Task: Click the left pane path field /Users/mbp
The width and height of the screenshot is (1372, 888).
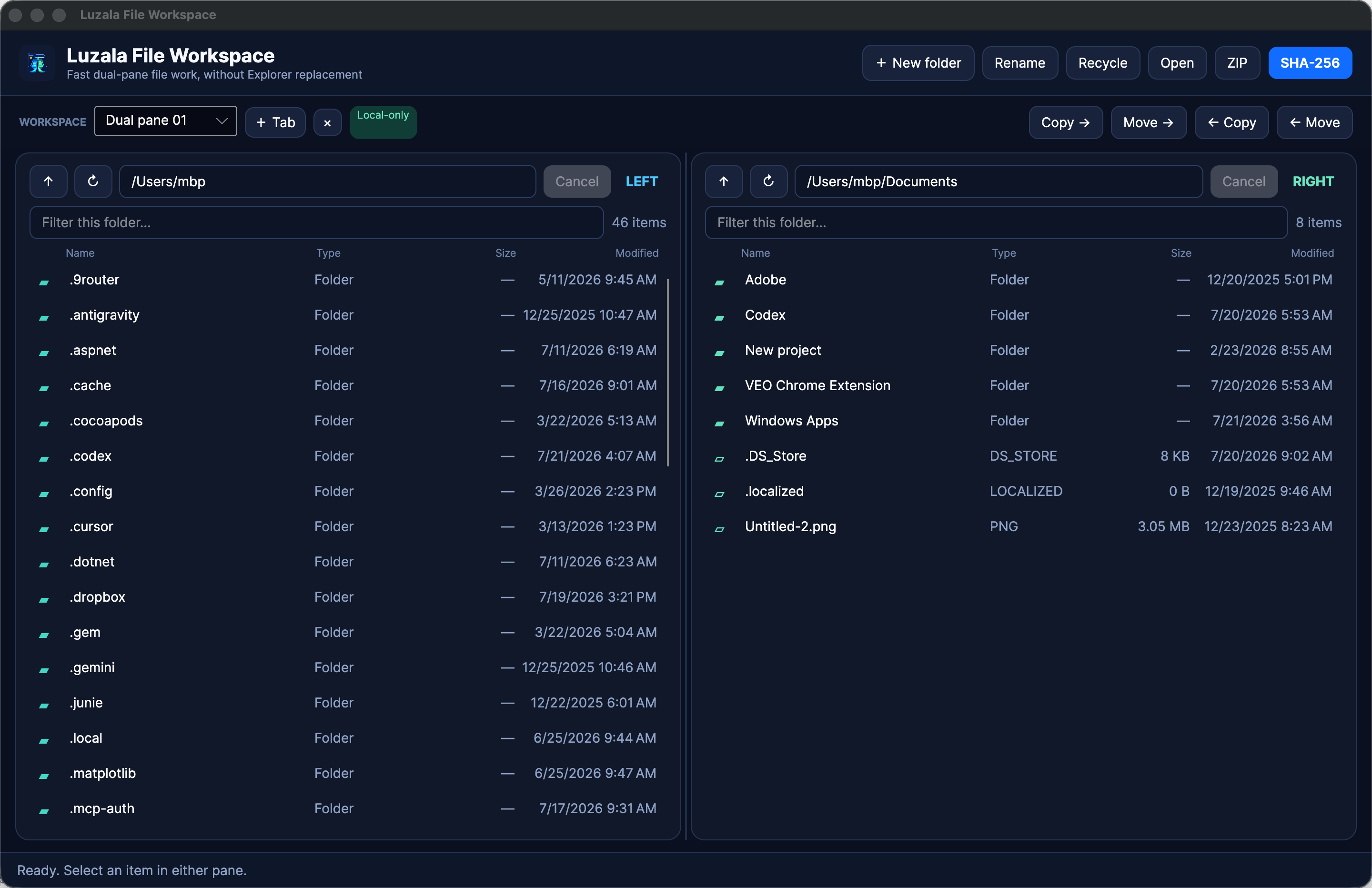Action: [x=327, y=182]
